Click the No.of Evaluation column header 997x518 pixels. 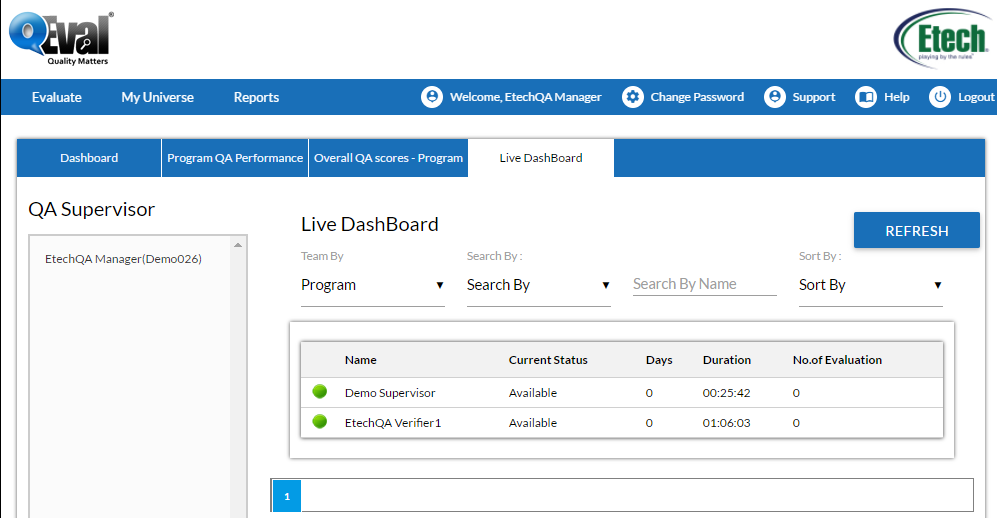[x=837, y=360]
